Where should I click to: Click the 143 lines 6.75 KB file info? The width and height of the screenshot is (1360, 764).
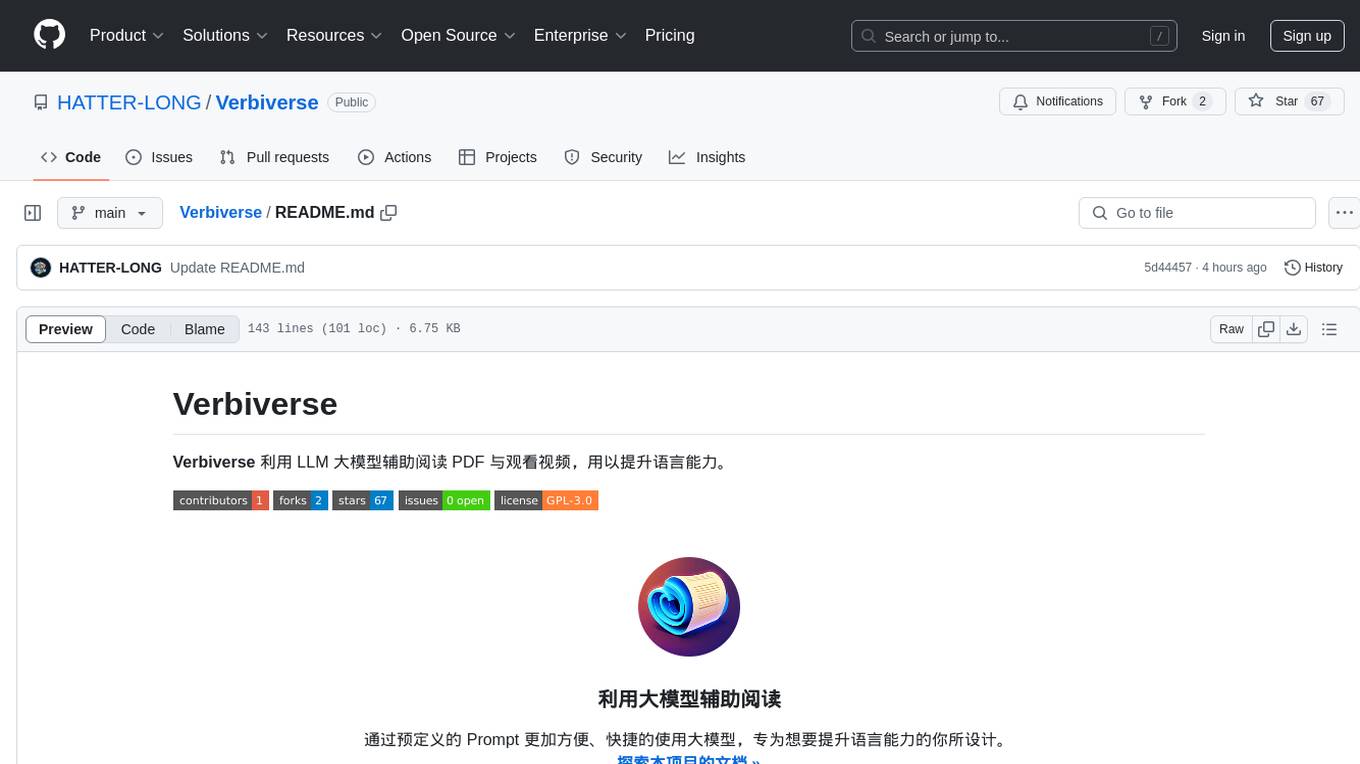pyautogui.click(x=354, y=329)
